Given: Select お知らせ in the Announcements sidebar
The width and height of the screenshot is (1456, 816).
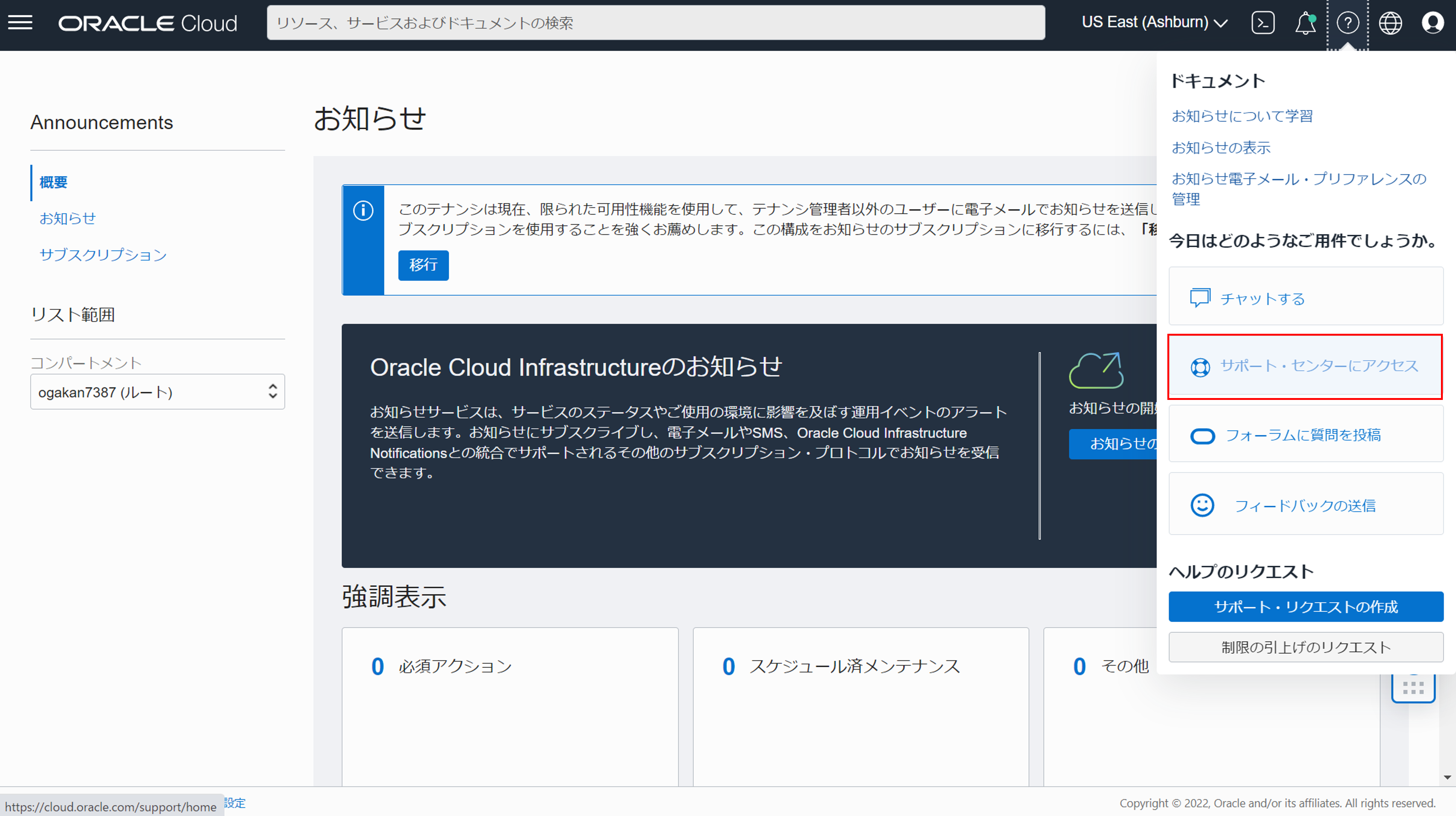Looking at the screenshot, I should pos(67,218).
